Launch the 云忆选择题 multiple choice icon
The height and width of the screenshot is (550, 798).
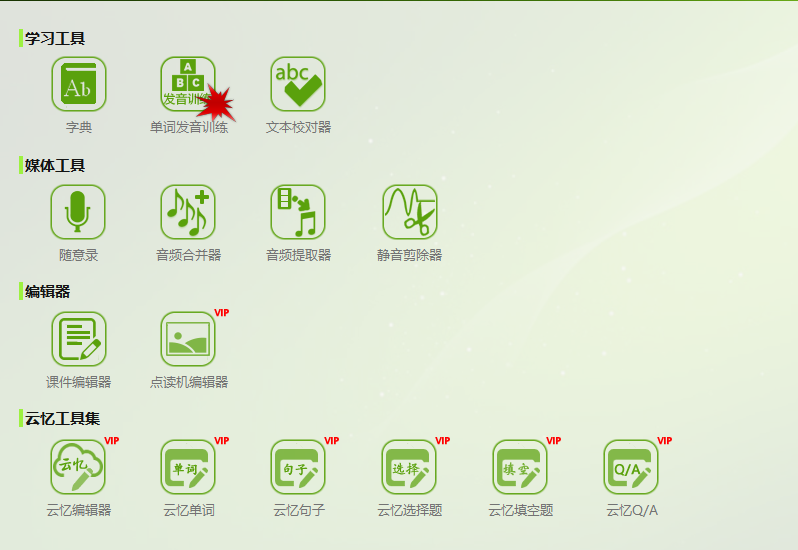[x=409, y=467]
